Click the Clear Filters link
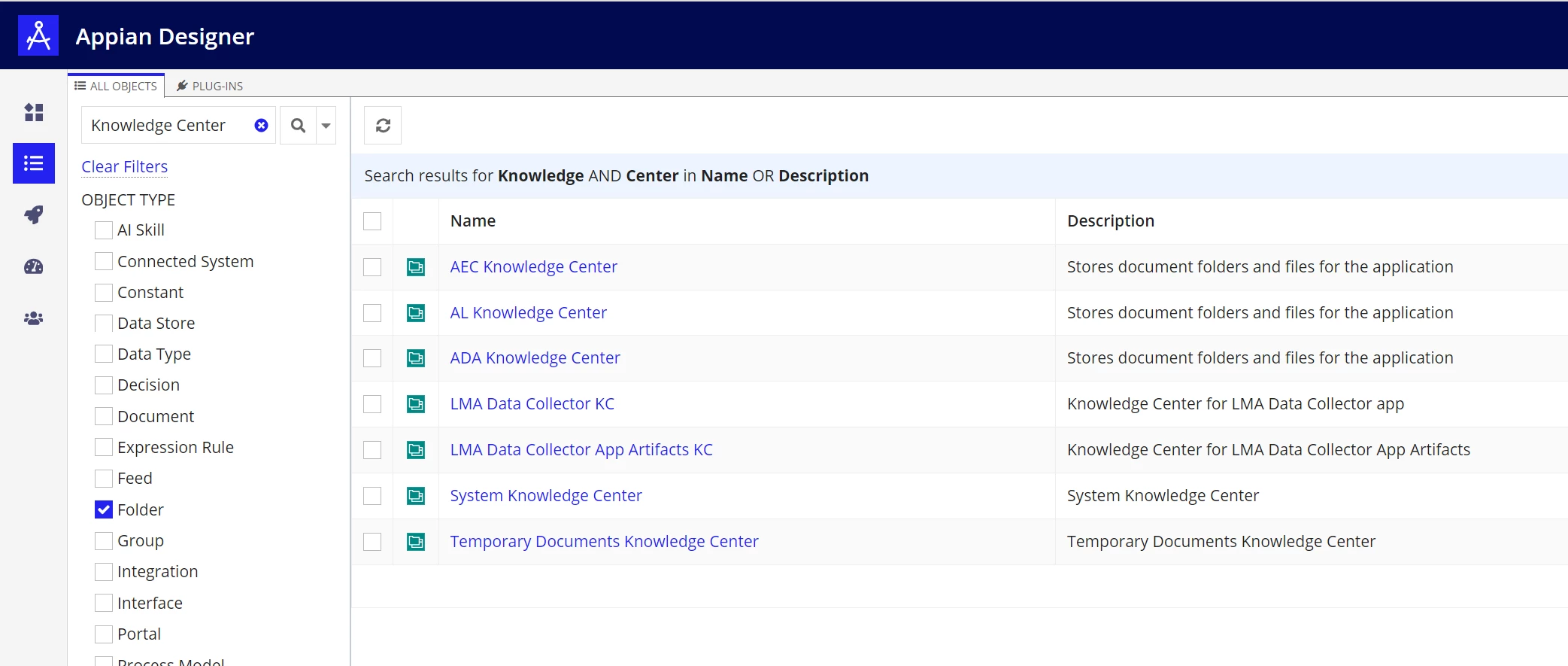The image size is (1568, 666). 125,166
